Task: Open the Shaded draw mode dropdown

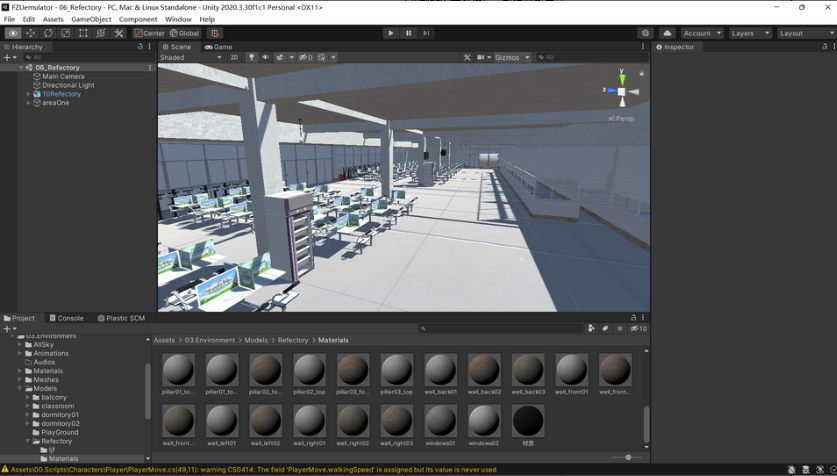Action: pyautogui.click(x=191, y=58)
